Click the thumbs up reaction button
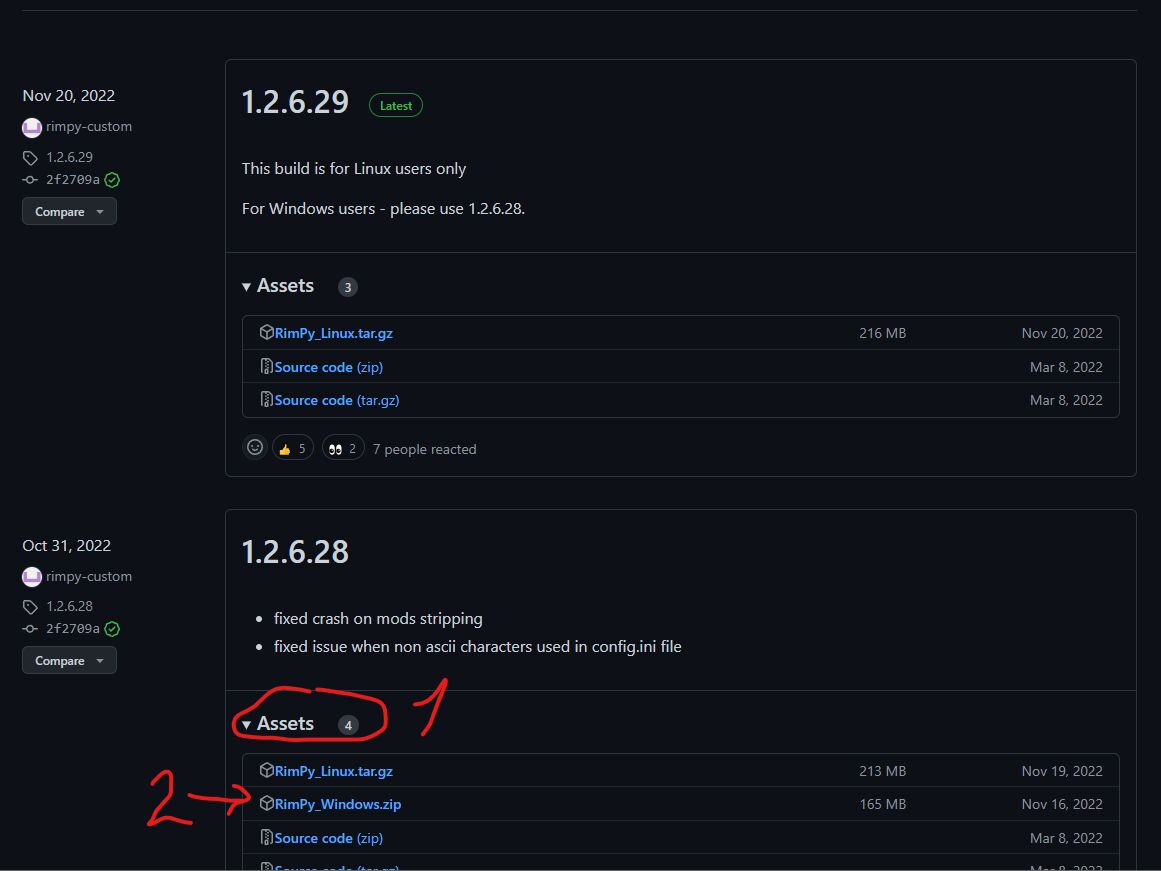 coord(292,448)
